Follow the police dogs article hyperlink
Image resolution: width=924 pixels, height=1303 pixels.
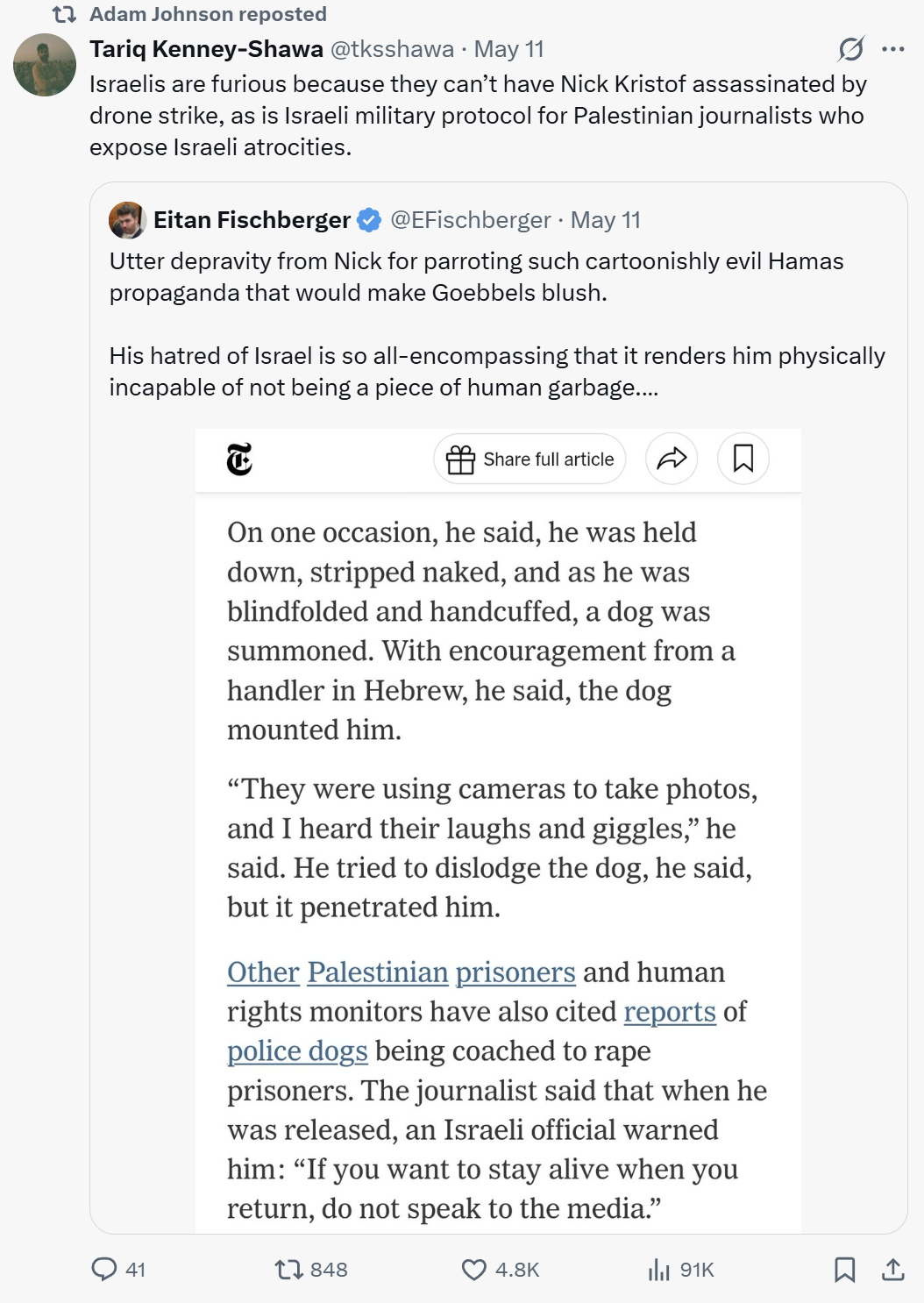(297, 1050)
